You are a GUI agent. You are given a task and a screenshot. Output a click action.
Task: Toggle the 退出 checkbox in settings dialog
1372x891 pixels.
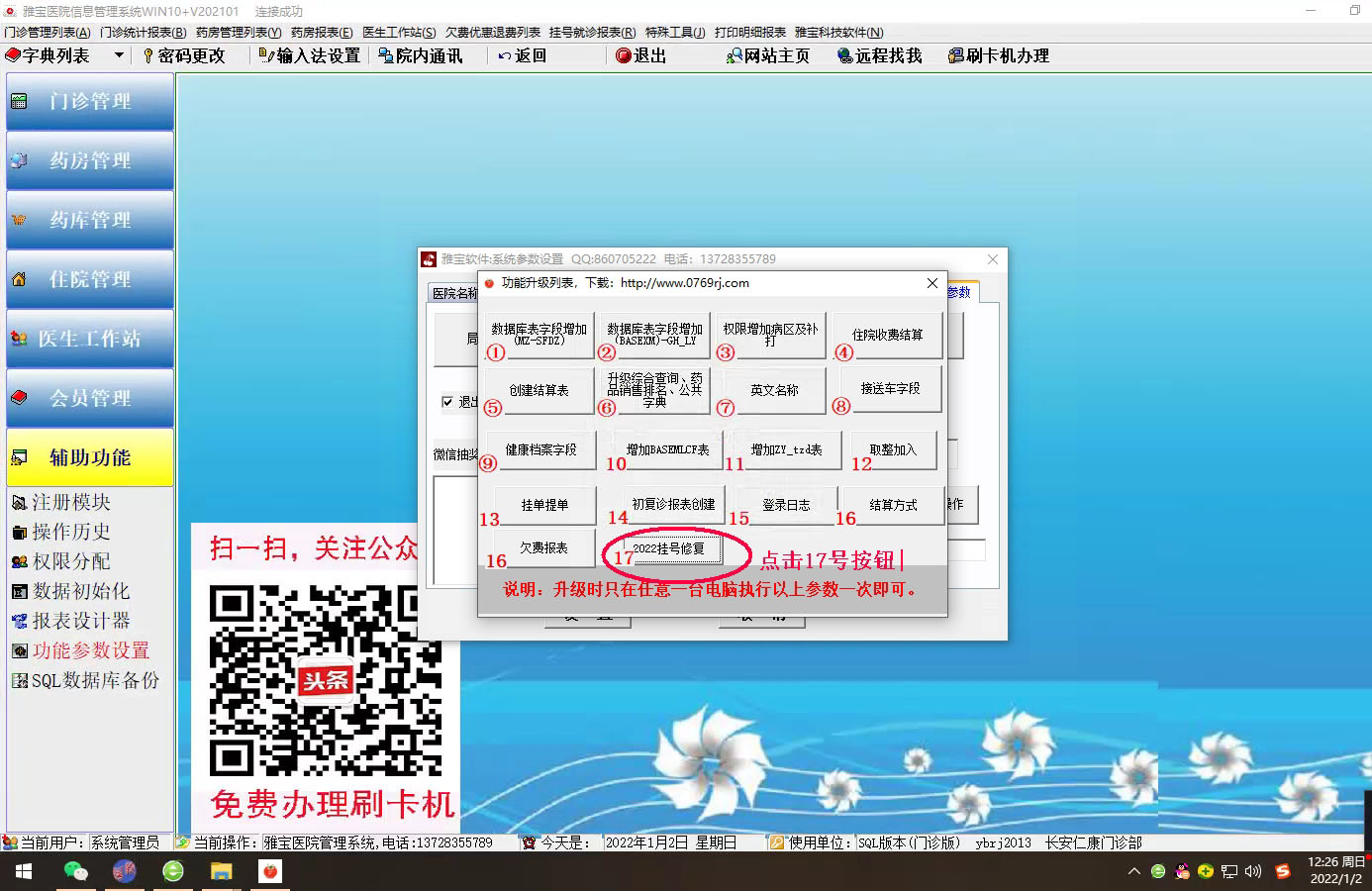point(447,402)
